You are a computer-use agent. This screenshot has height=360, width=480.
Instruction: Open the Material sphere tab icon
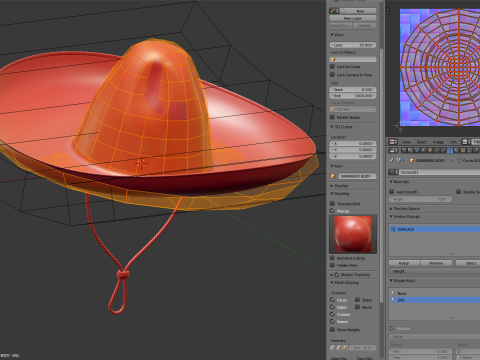[456, 150]
